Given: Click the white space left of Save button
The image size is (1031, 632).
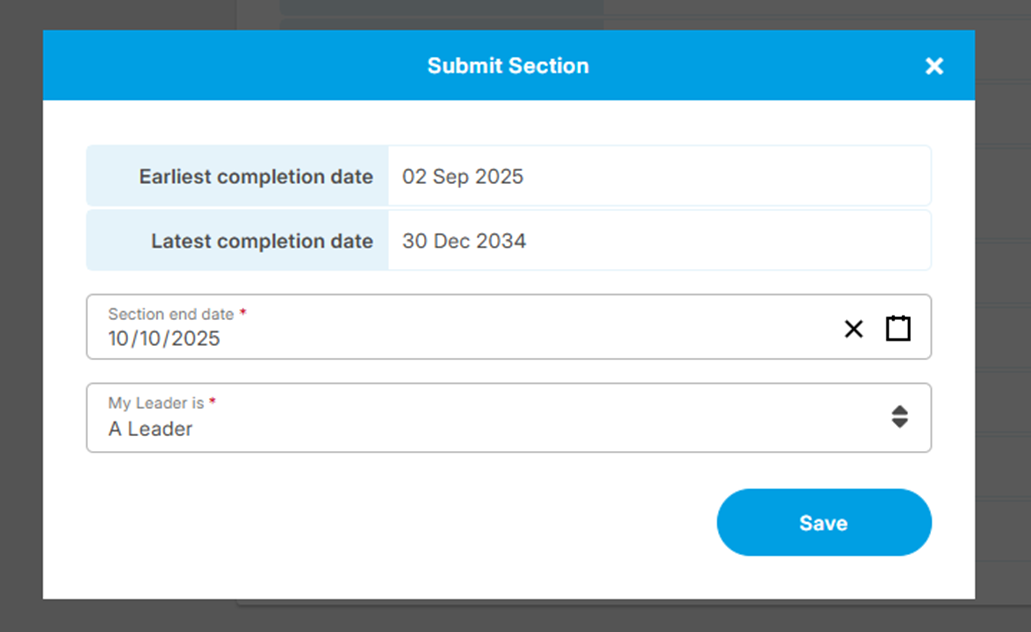Looking at the screenshot, I should (x=400, y=523).
